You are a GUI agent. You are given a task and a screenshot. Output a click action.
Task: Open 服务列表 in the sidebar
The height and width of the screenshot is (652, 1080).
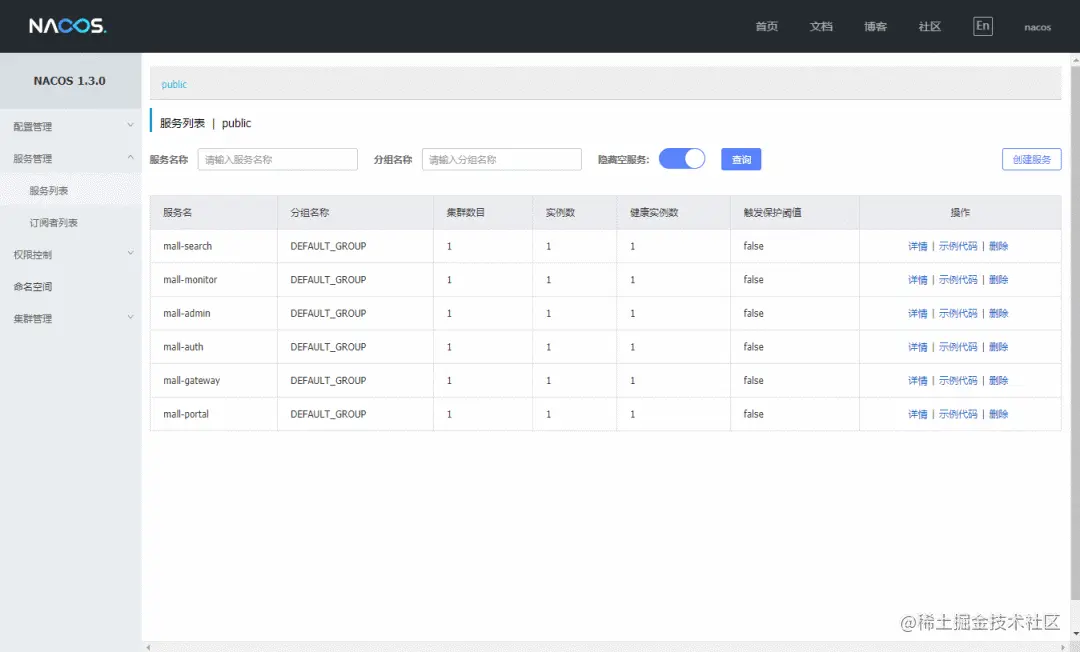click(x=49, y=191)
